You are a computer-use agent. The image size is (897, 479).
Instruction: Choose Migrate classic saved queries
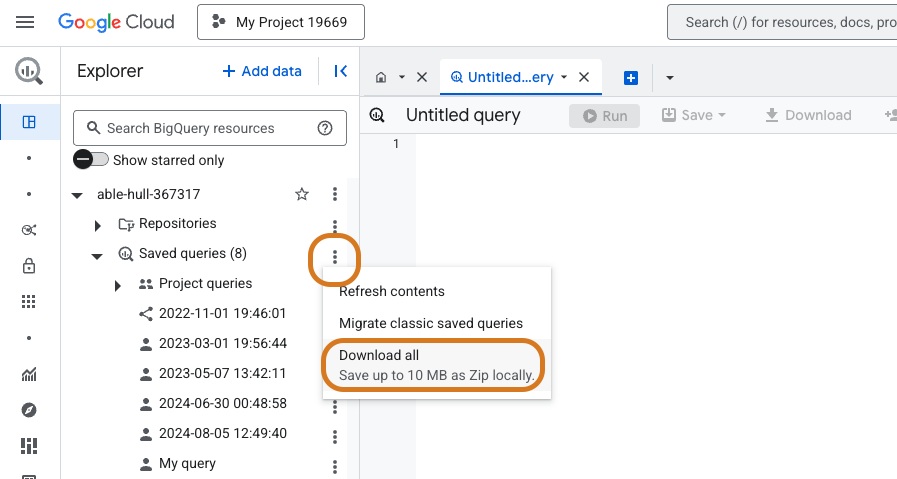point(436,323)
